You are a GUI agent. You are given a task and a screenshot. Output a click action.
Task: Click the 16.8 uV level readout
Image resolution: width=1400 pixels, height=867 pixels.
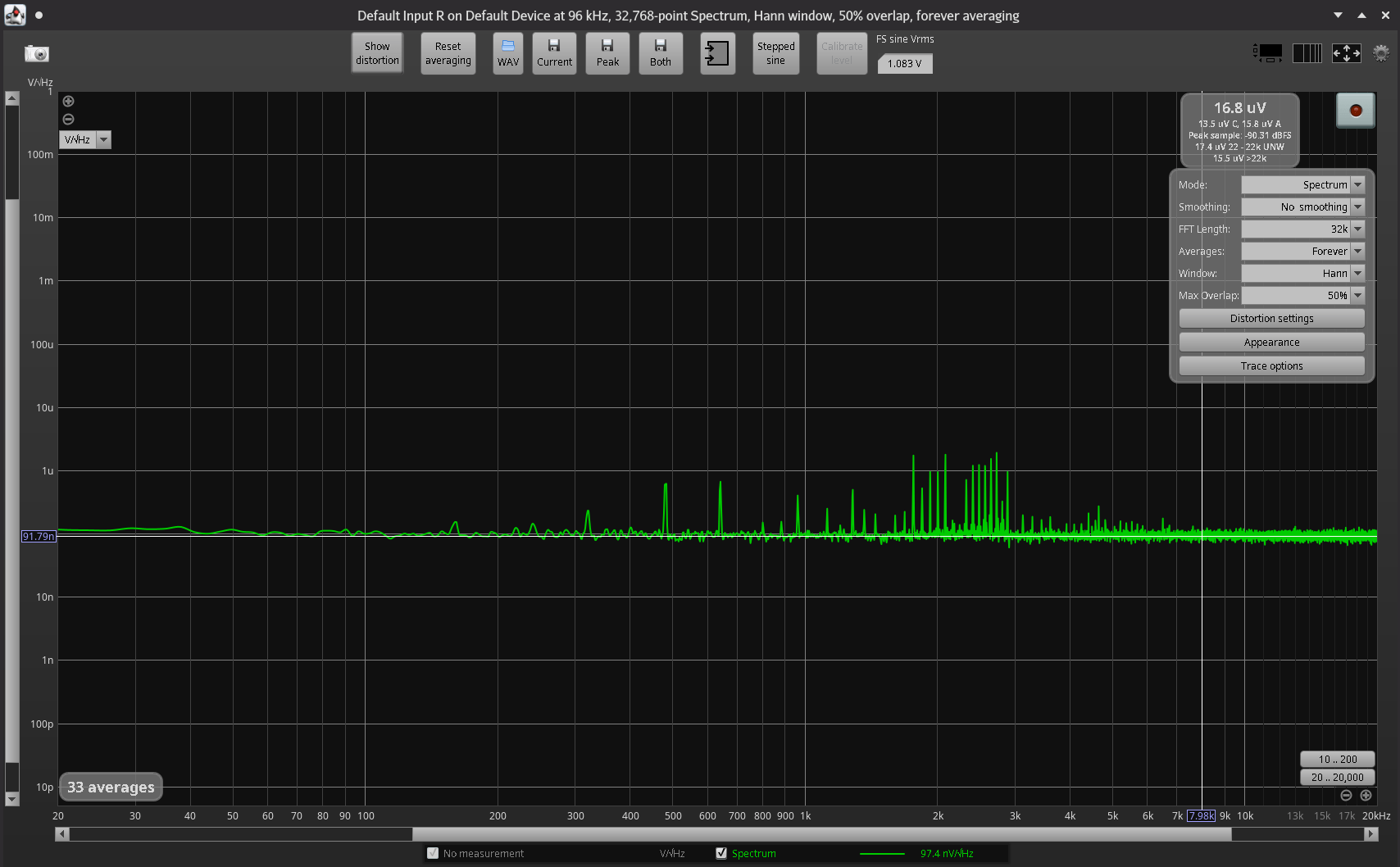click(1239, 108)
